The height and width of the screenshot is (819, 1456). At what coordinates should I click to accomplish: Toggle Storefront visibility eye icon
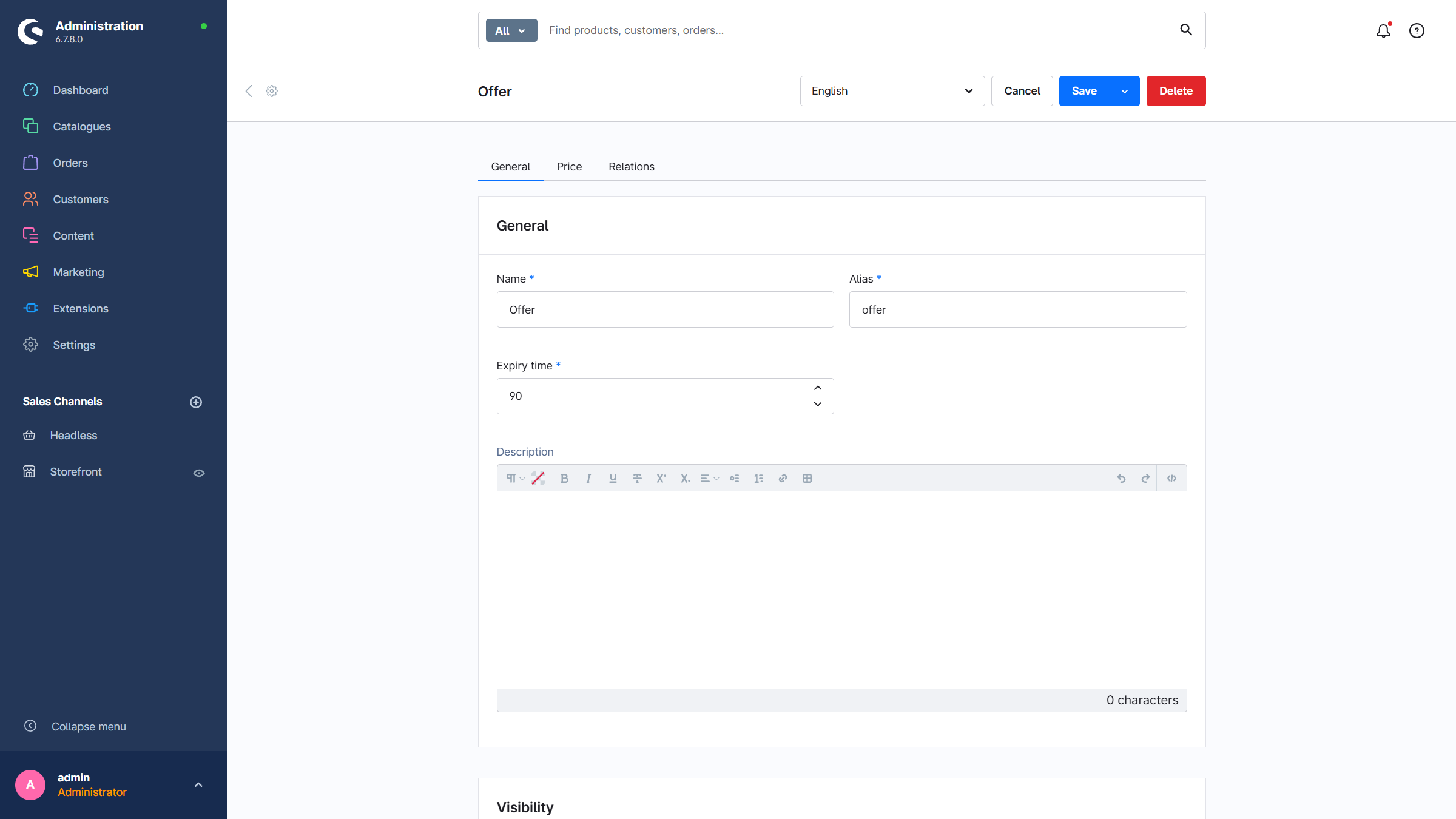199,473
